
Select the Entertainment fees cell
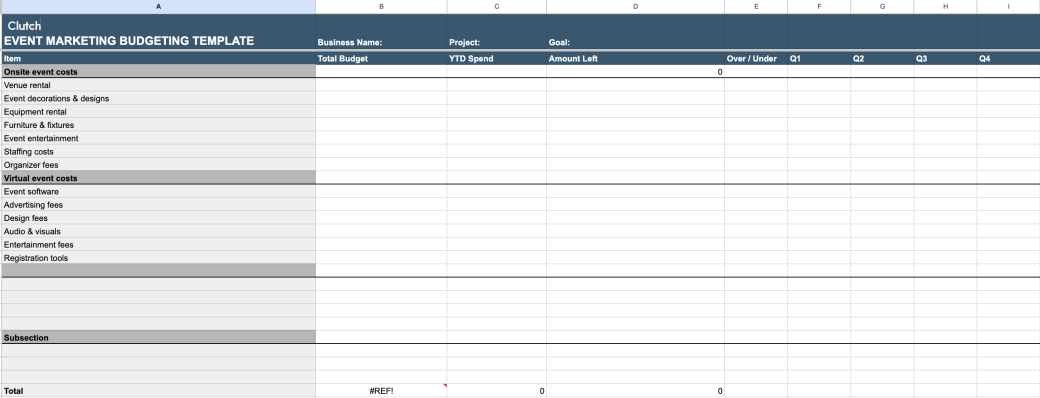(x=158, y=244)
